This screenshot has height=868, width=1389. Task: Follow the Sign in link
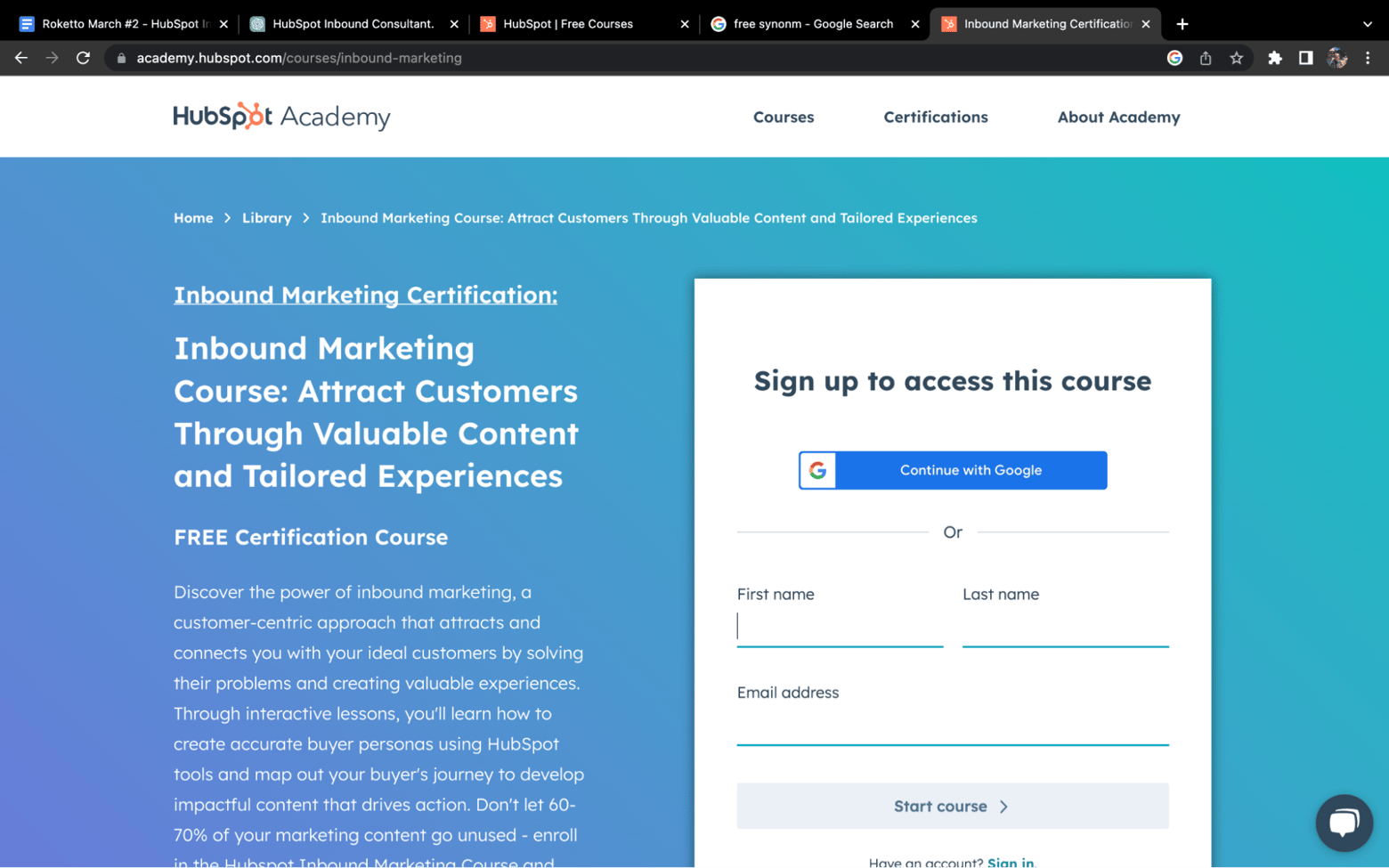(1011, 862)
